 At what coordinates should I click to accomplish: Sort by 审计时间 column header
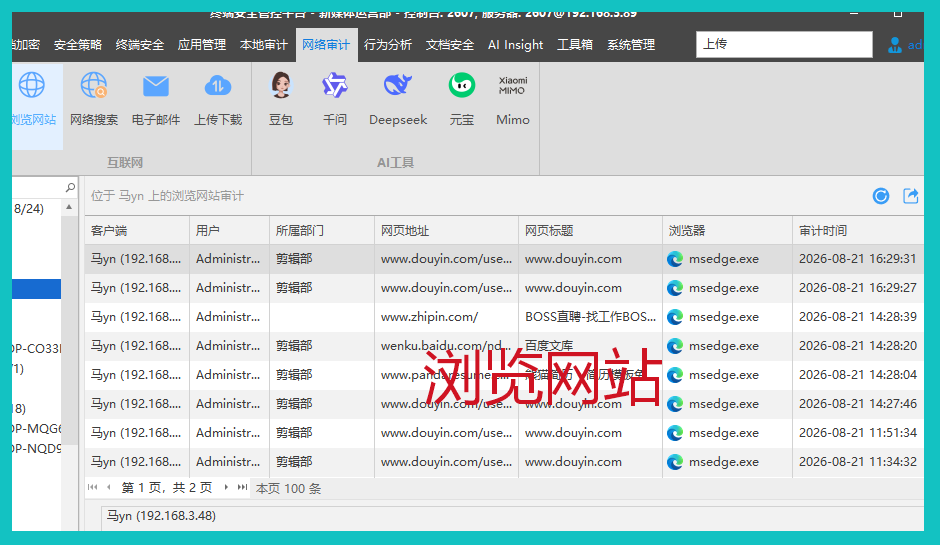(858, 231)
